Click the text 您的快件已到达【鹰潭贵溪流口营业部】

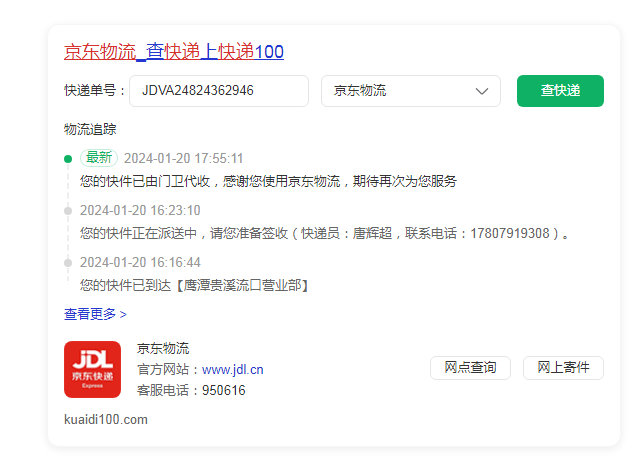pos(194,285)
